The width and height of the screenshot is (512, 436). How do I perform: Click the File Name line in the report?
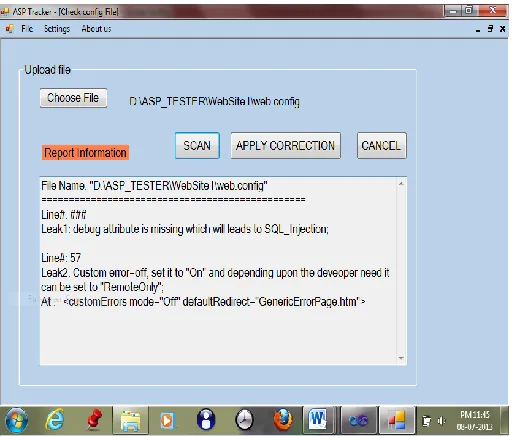154,186
